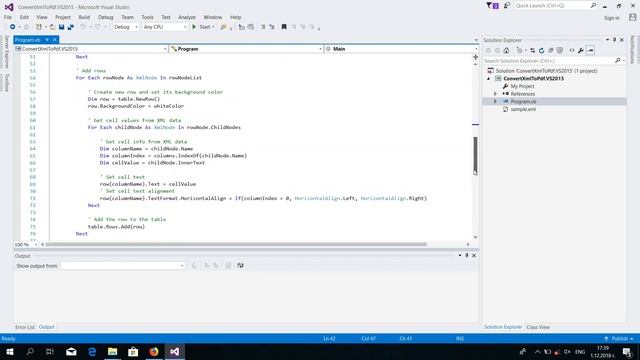Pin the Program.vb editor tab
Screen dimensions: 640x360
click(x=47, y=40)
